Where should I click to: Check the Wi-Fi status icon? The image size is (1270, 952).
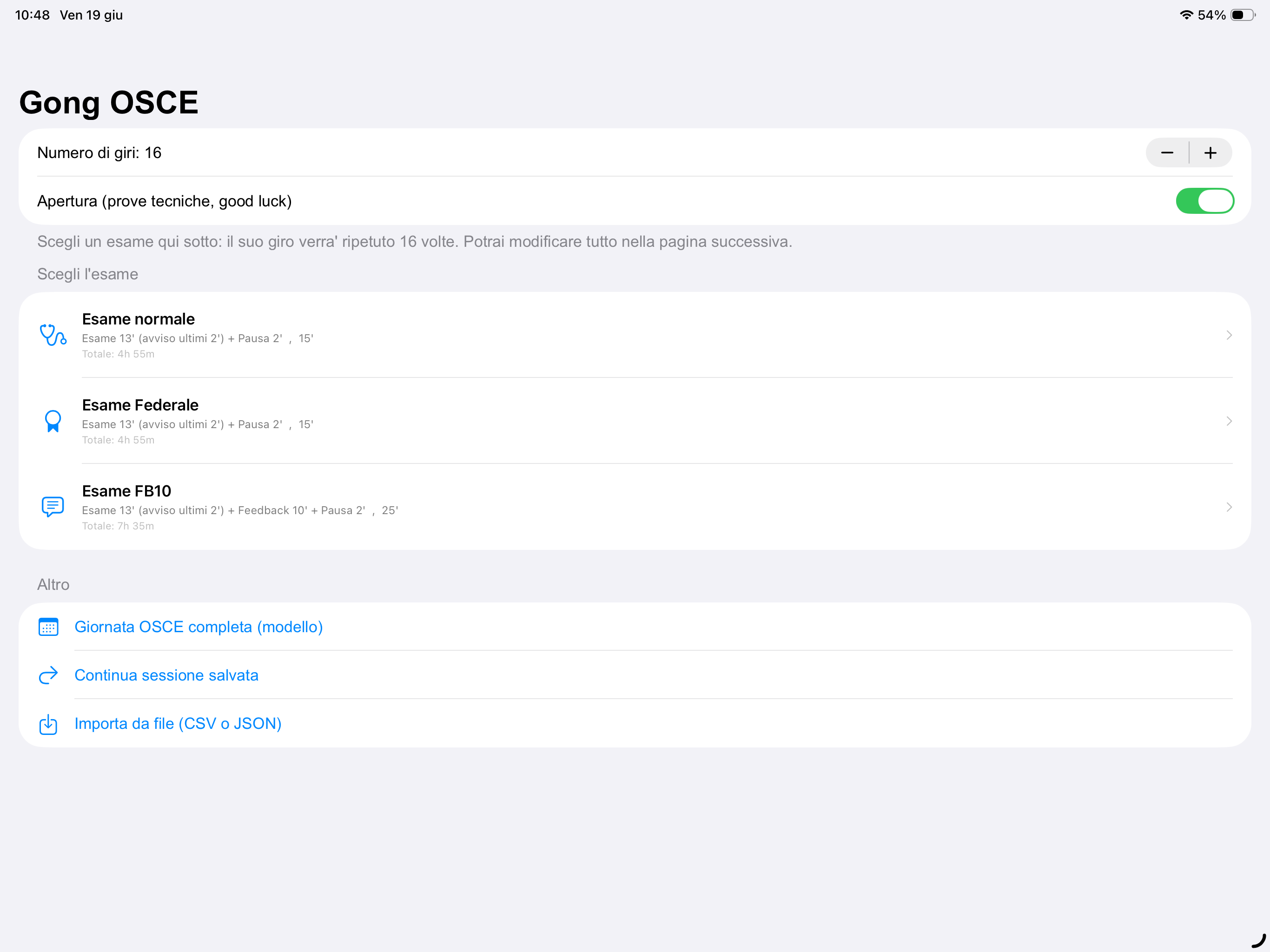pos(1186,15)
